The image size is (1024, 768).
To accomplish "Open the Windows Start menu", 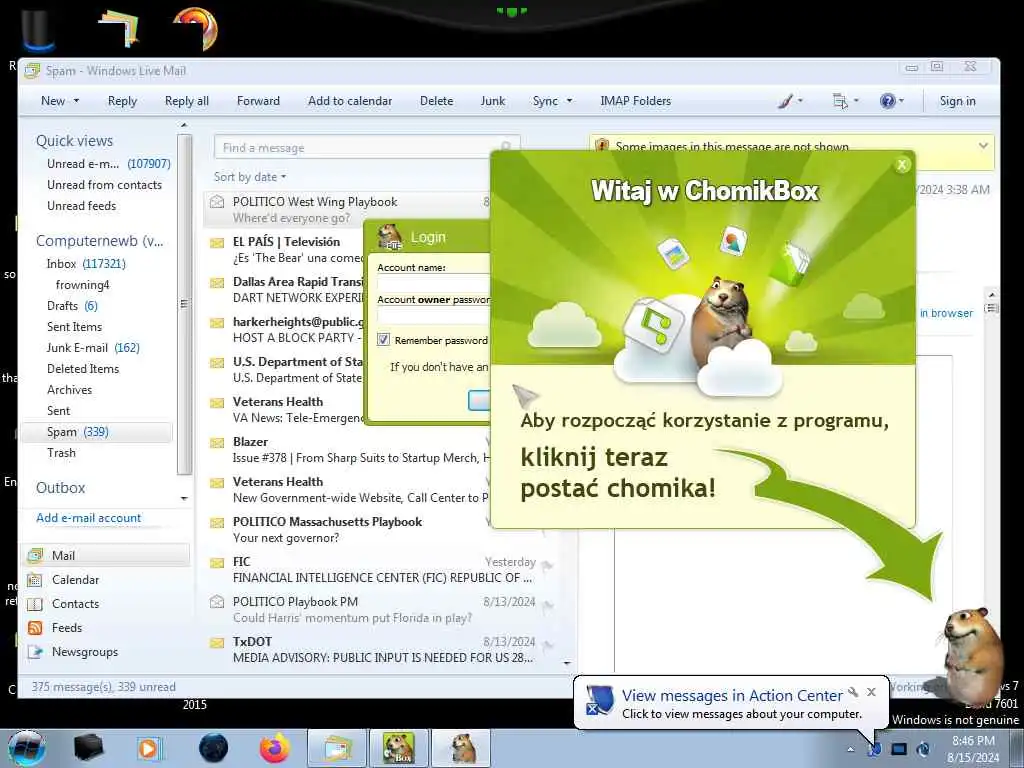I will pyautogui.click(x=26, y=748).
